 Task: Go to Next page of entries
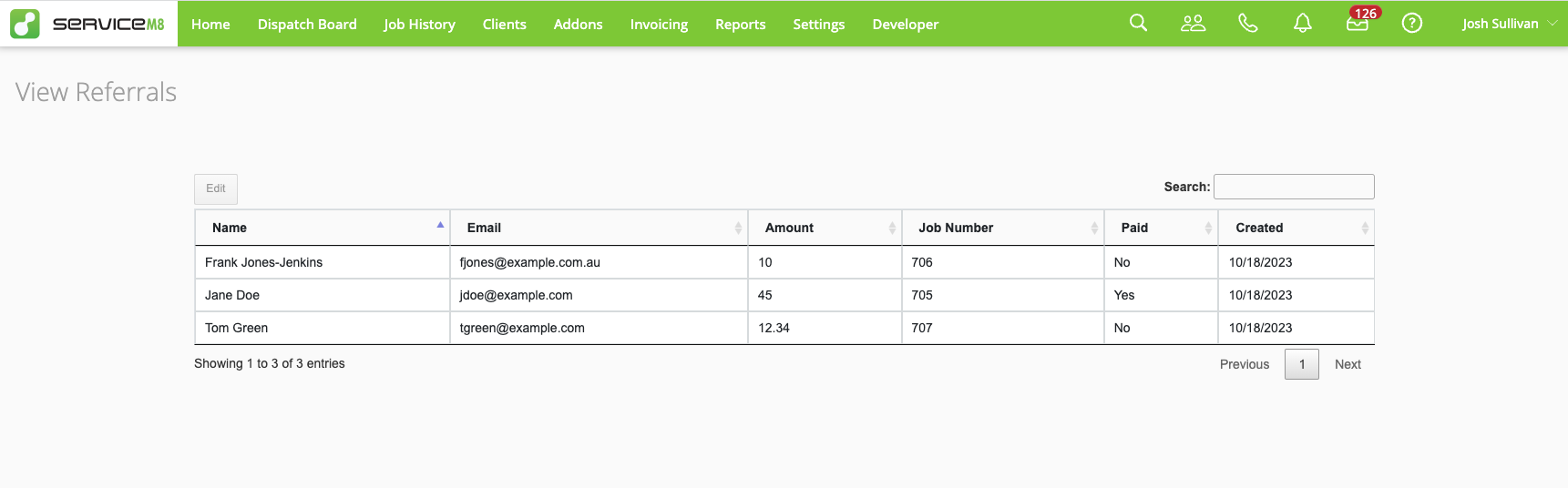pos(1348,364)
